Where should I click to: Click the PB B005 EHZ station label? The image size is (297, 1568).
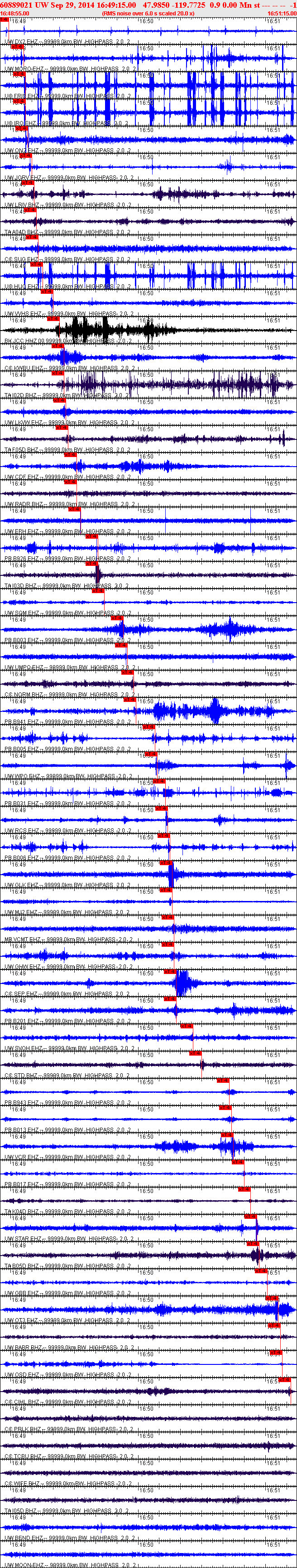[67, 749]
